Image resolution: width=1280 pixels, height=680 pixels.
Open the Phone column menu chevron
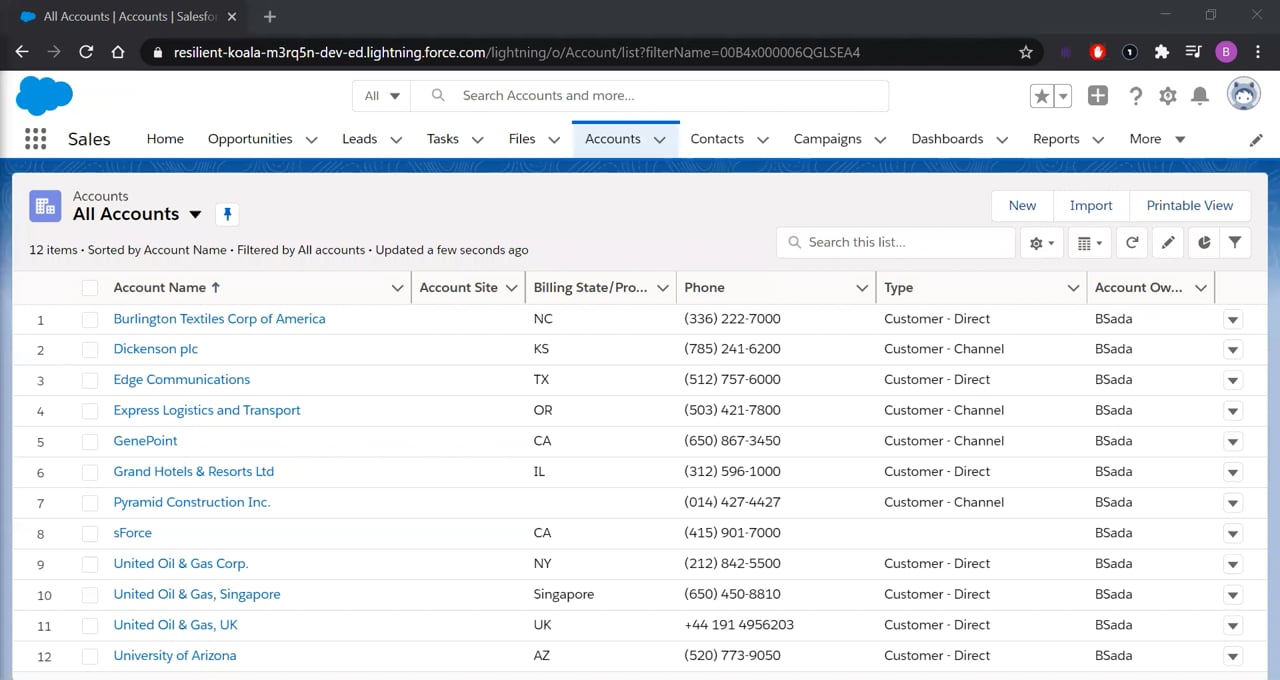[862, 288]
